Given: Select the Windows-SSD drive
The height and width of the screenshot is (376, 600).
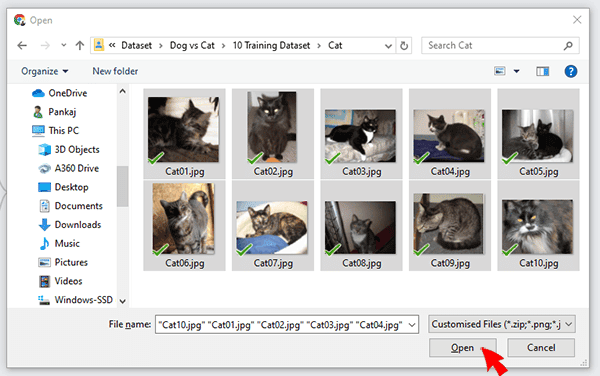Looking at the screenshot, I should [x=75, y=299].
